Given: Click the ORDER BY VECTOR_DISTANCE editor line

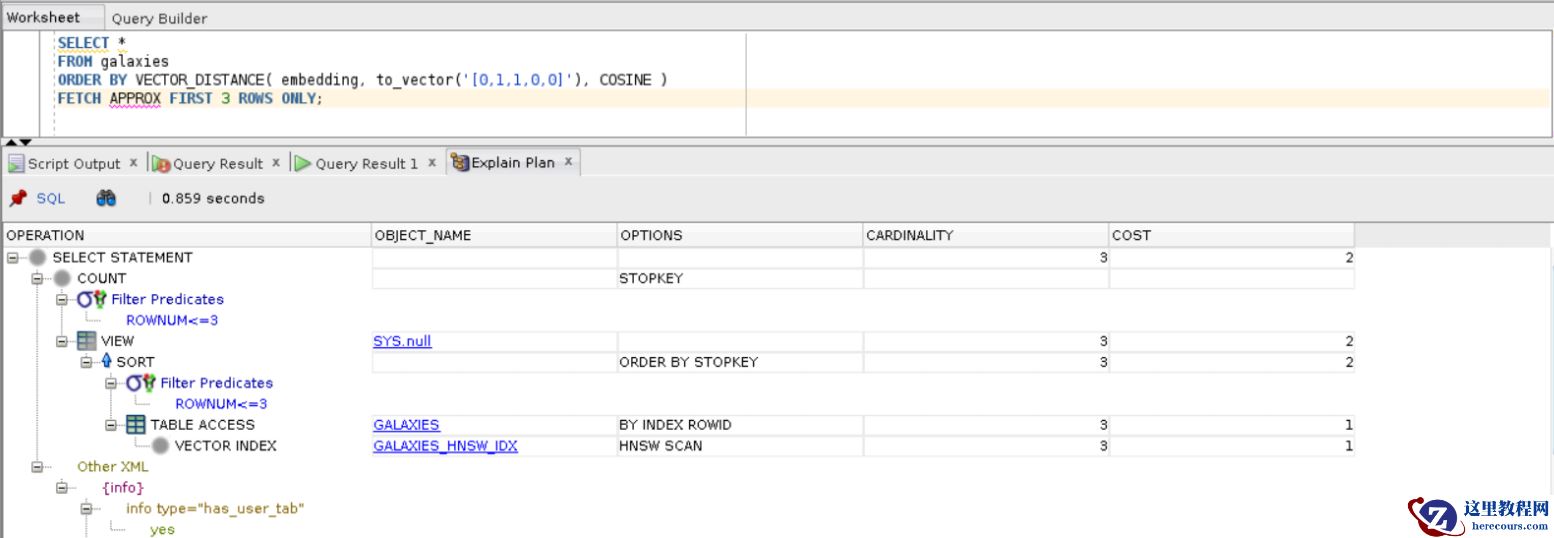Looking at the screenshot, I should [362, 79].
